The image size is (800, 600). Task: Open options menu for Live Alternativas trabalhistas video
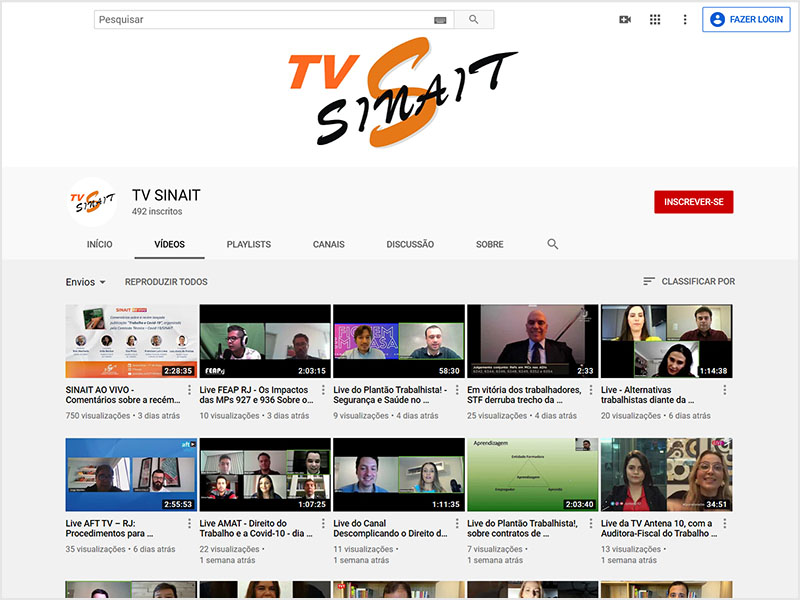click(724, 390)
